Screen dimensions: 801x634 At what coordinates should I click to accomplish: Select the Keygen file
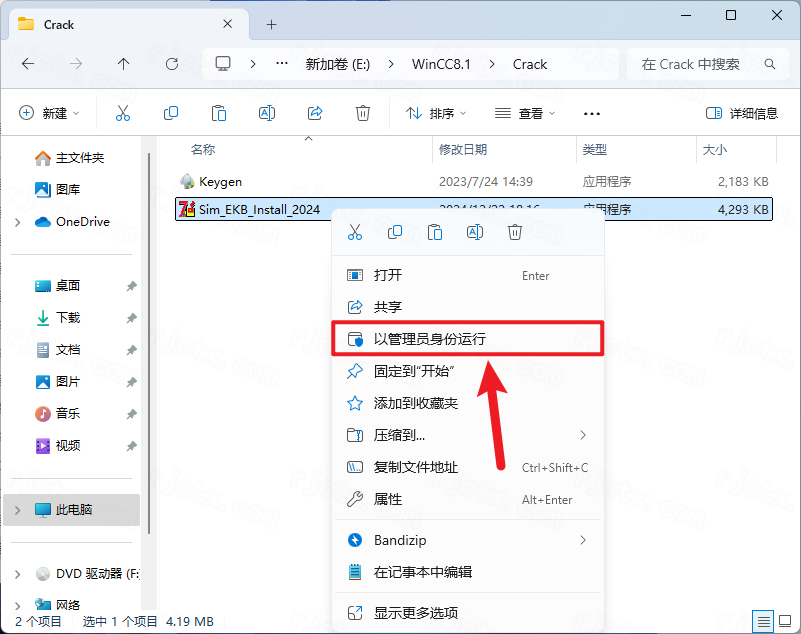(x=220, y=182)
